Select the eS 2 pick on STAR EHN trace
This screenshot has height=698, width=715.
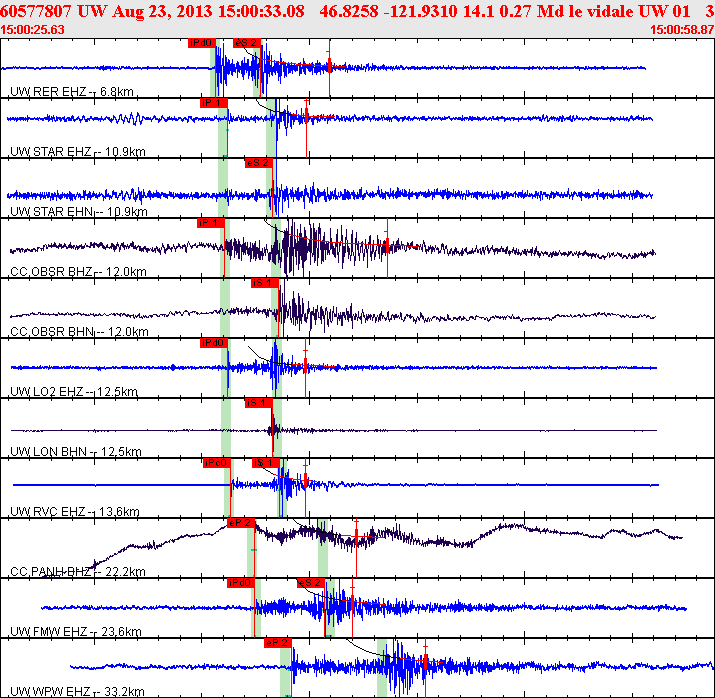(259, 163)
